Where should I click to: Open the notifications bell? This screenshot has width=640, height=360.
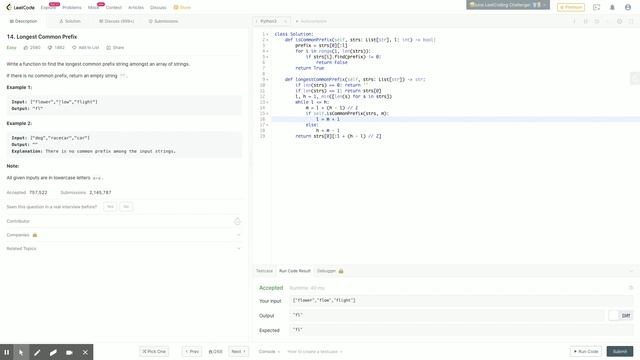point(612,7)
